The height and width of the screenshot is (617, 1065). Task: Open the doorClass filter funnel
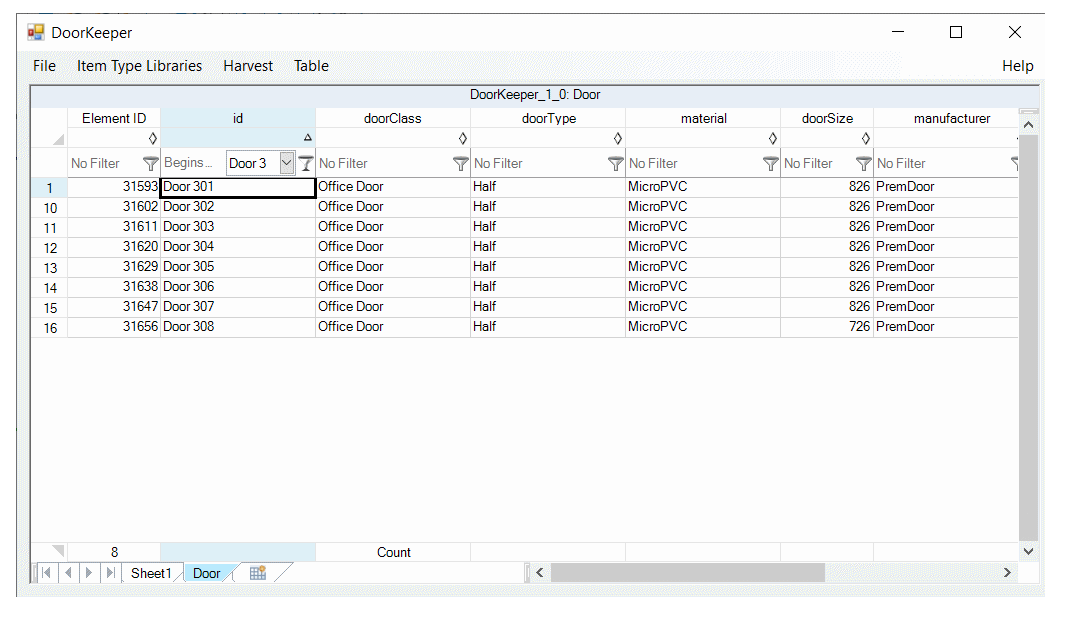click(x=460, y=163)
